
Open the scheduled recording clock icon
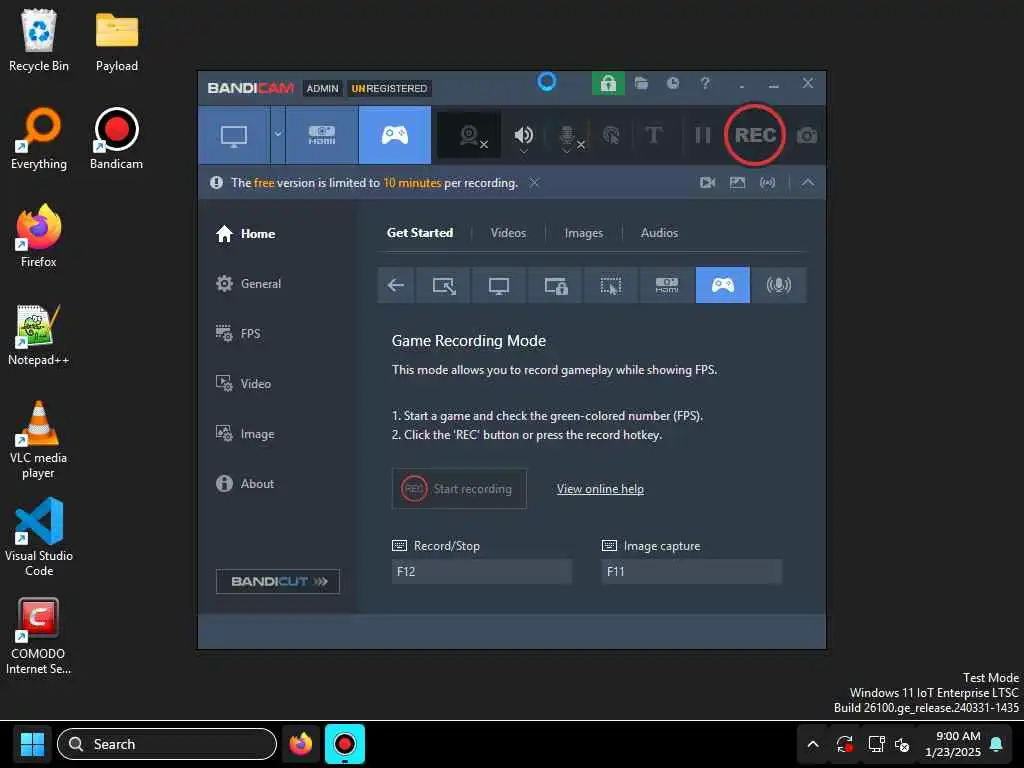coord(673,83)
